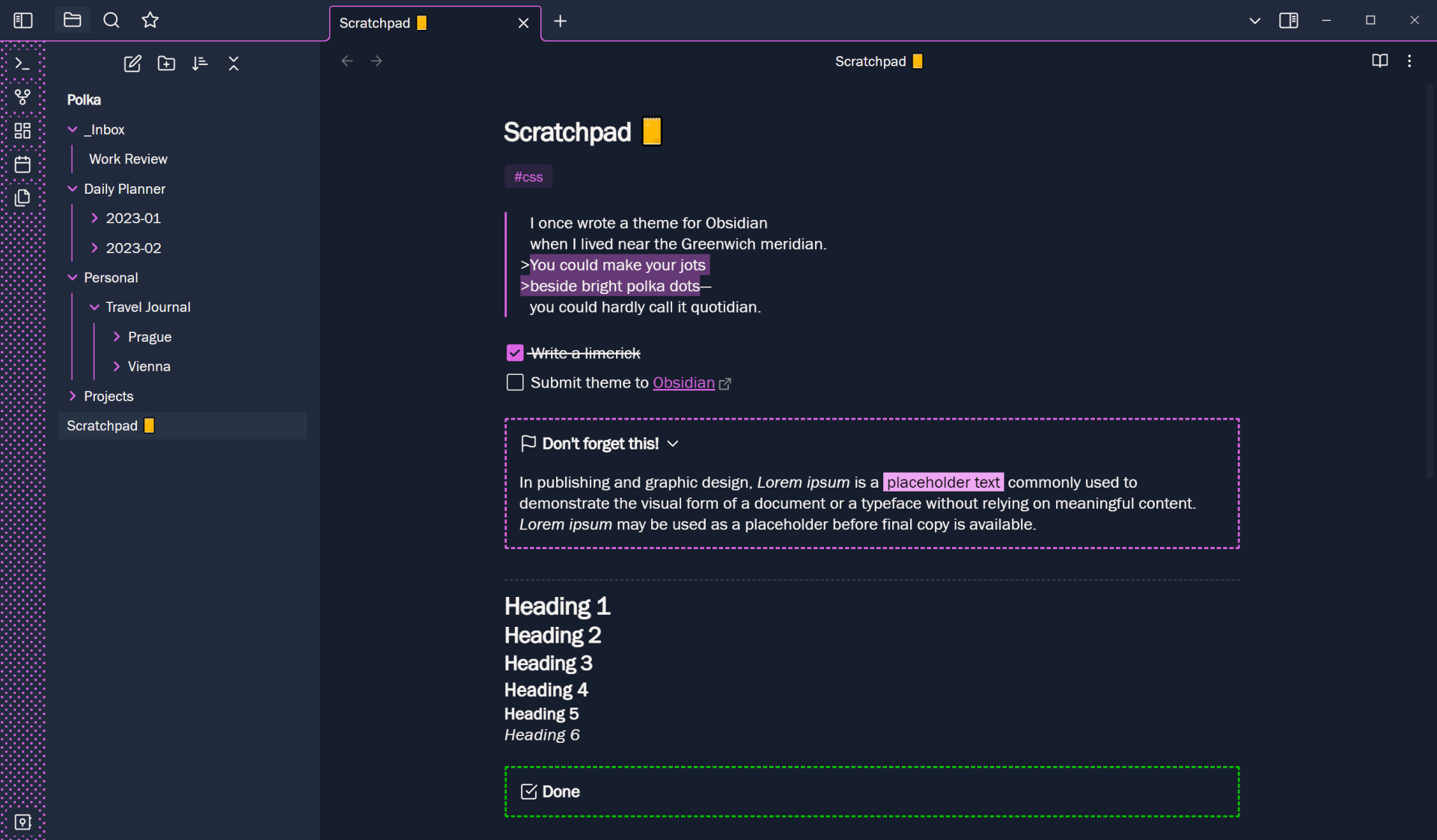Close the Scratchpad tab
The height and width of the screenshot is (840, 1437).
click(523, 23)
